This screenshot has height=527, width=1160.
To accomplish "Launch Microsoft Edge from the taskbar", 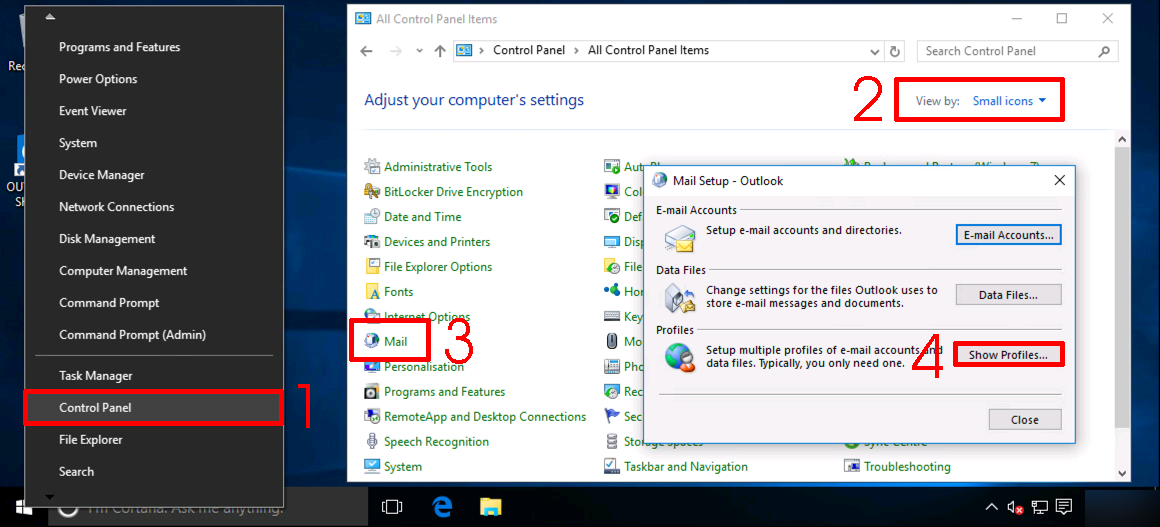I will [442, 507].
